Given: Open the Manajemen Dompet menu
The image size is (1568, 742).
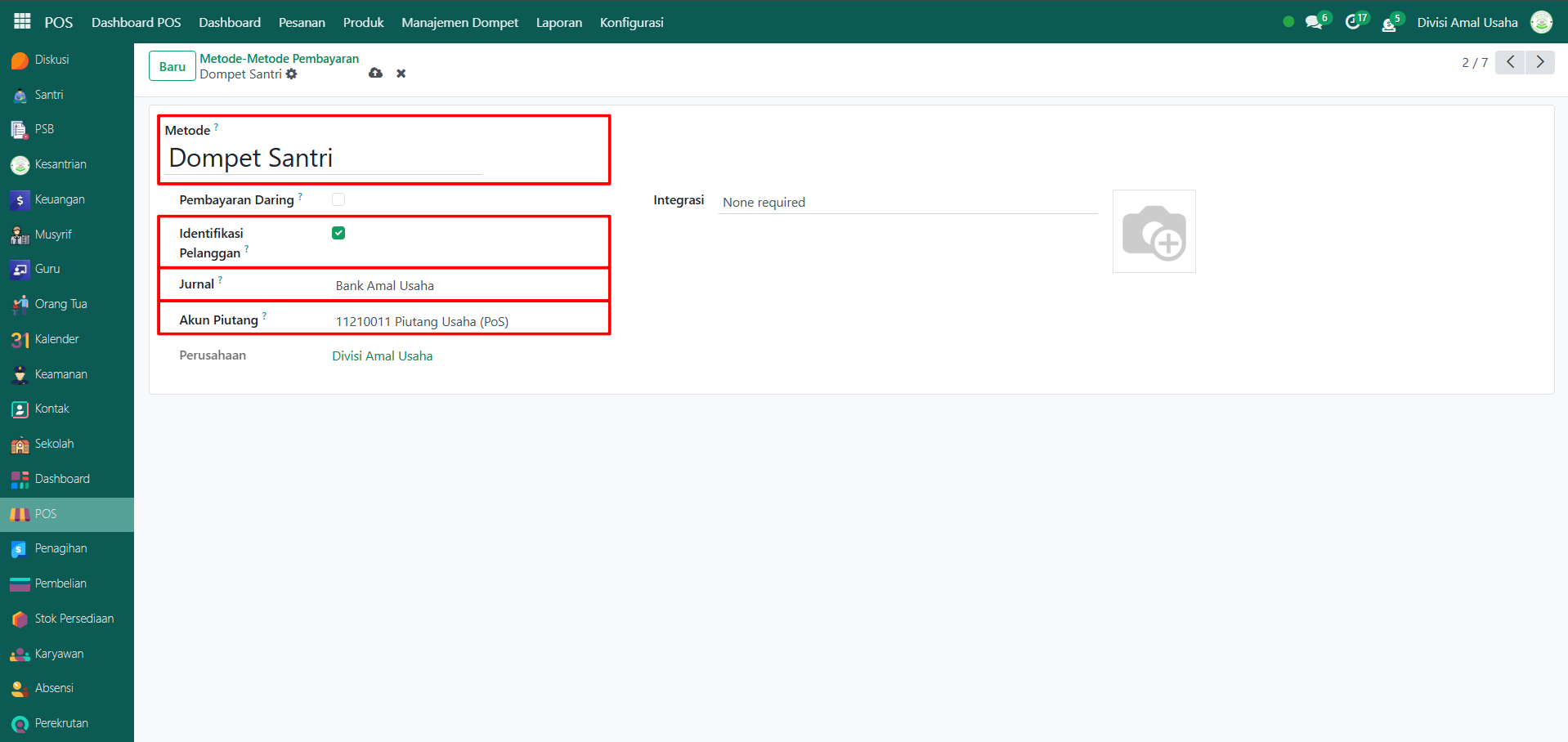Looking at the screenshot, I should [459, 22].
